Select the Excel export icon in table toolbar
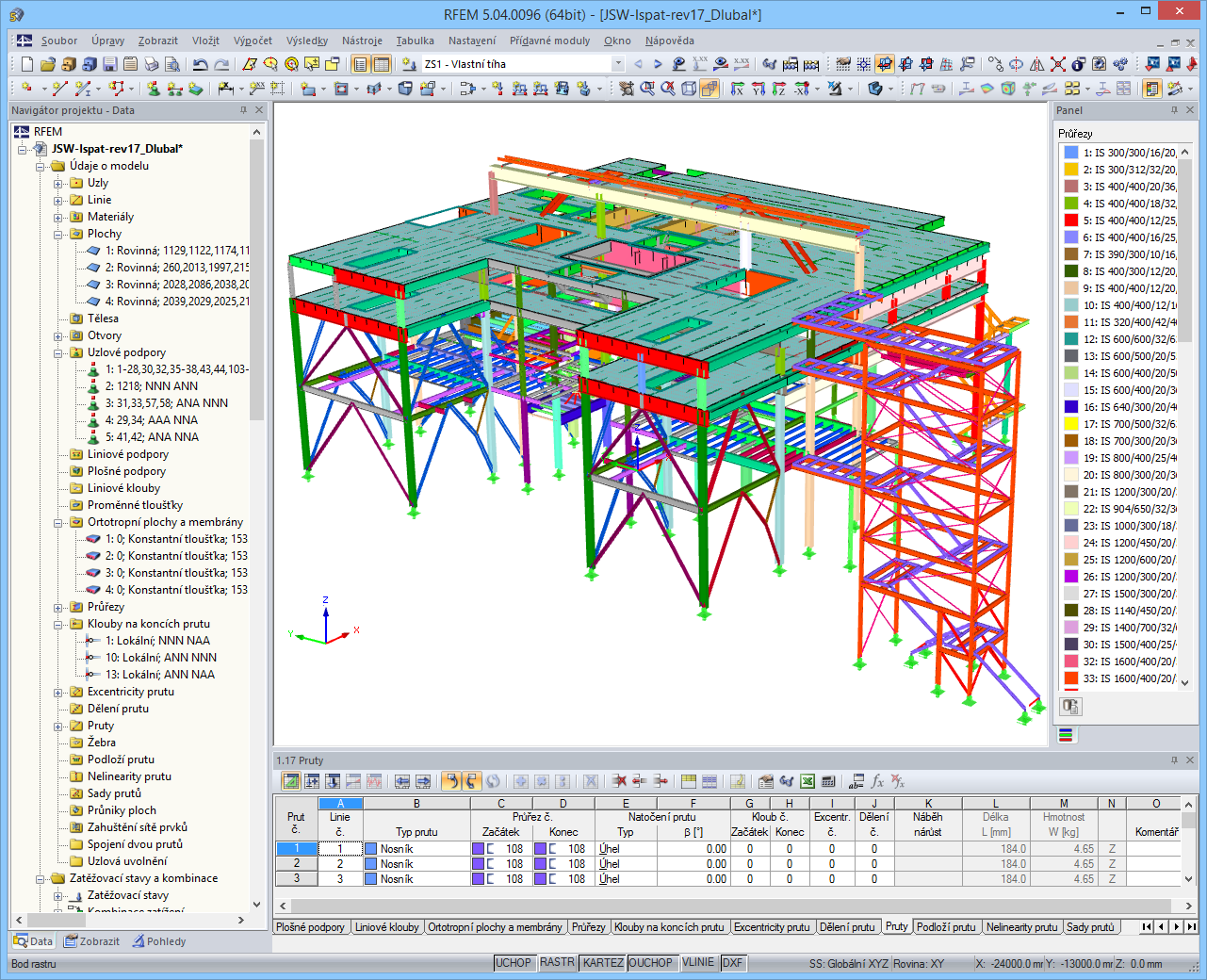The width and height of the screenshot is (1207, 980). [806, 782]
